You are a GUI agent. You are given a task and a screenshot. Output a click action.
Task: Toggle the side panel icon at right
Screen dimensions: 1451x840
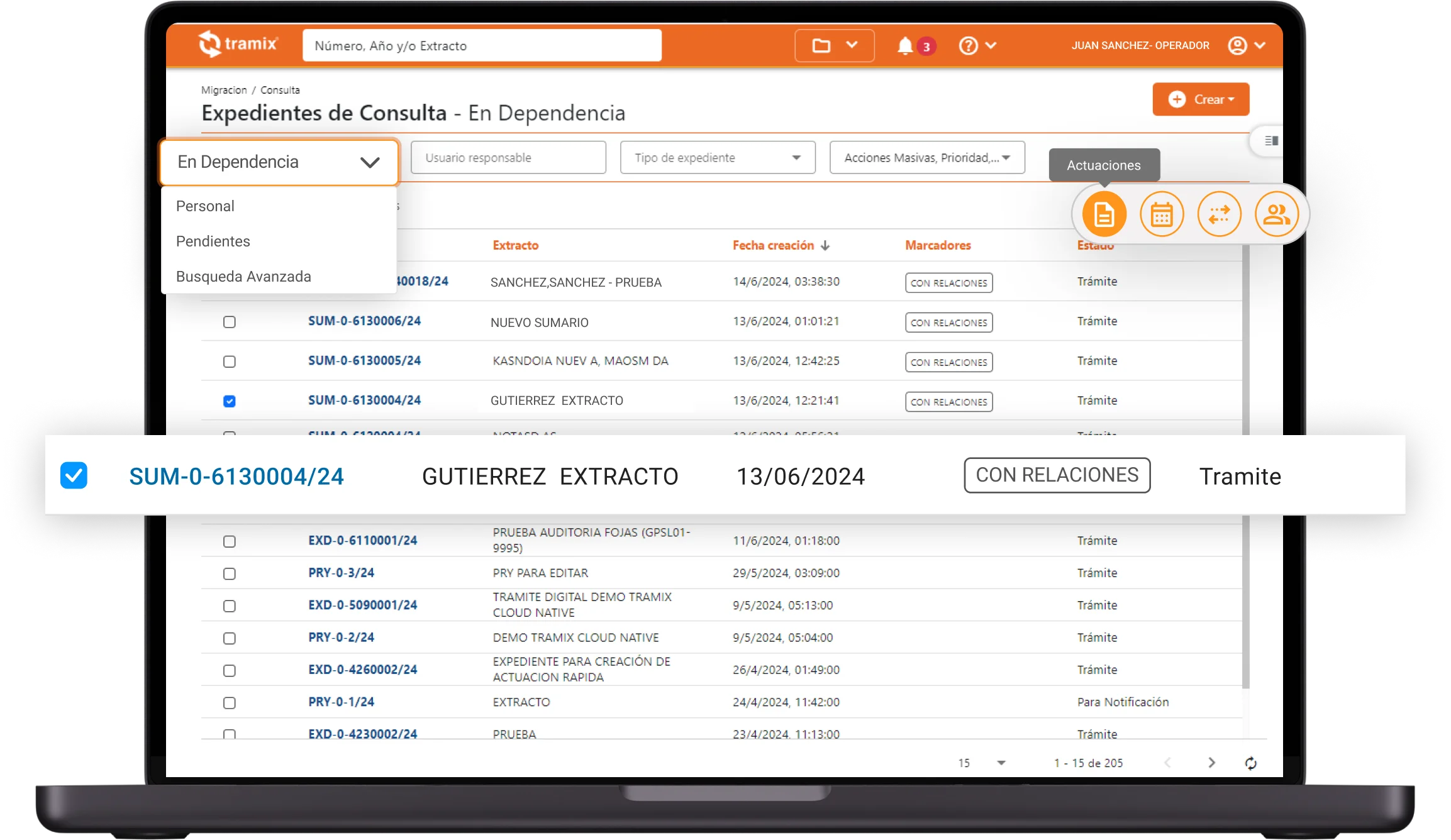point(1271,141)
